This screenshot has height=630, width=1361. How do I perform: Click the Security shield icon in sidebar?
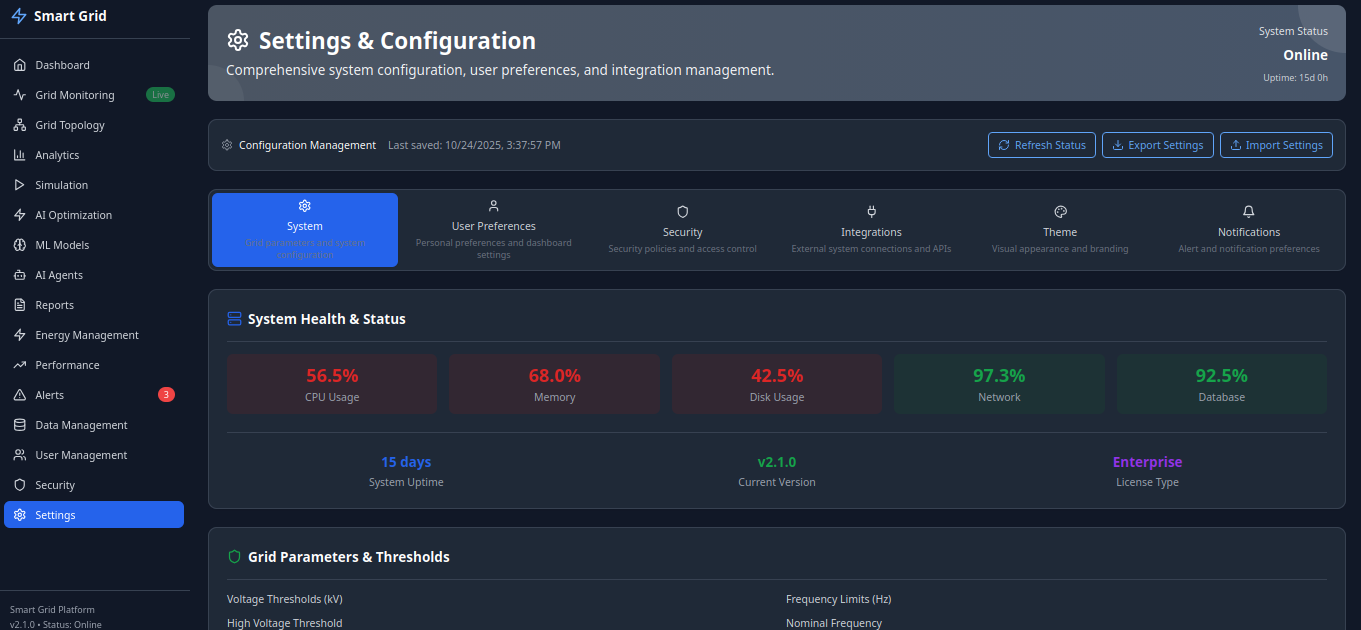click(x=19, y=485)
